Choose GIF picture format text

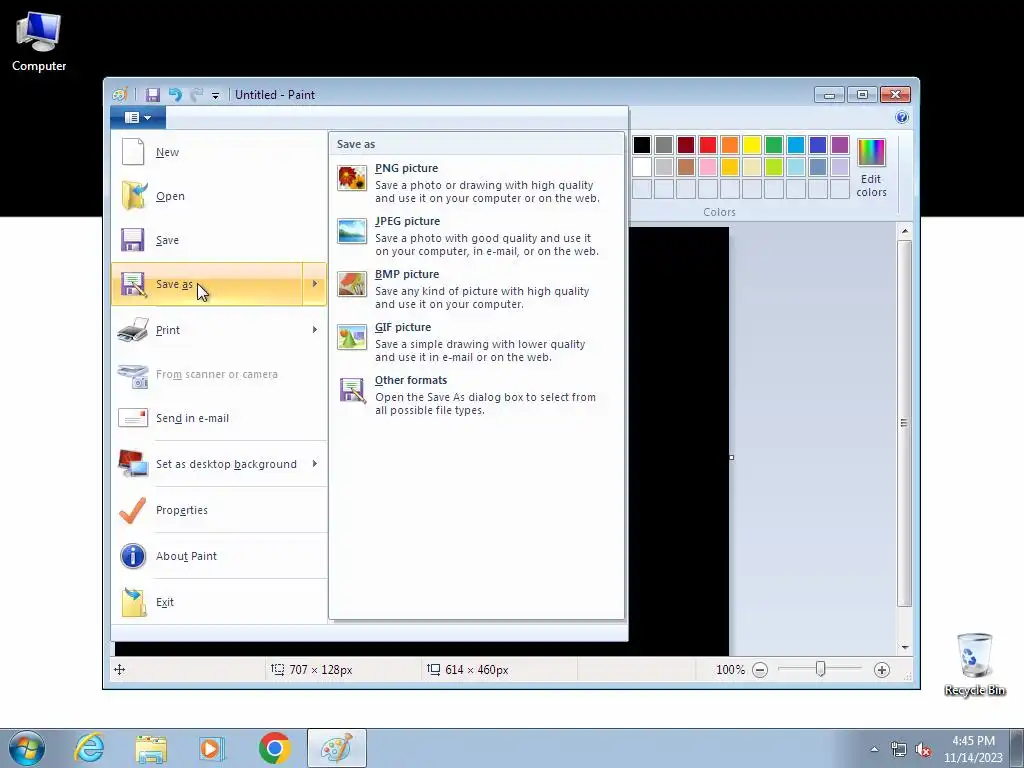tap(403, 327)
